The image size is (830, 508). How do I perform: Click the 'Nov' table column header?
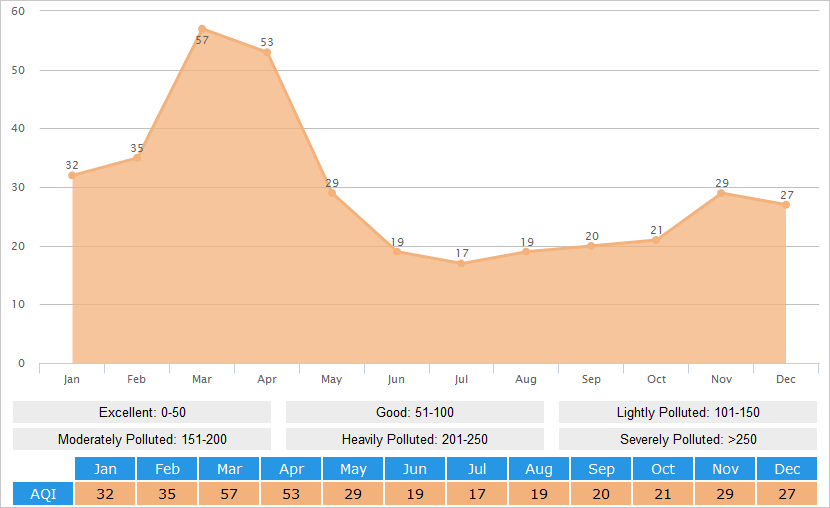point(725,469)
